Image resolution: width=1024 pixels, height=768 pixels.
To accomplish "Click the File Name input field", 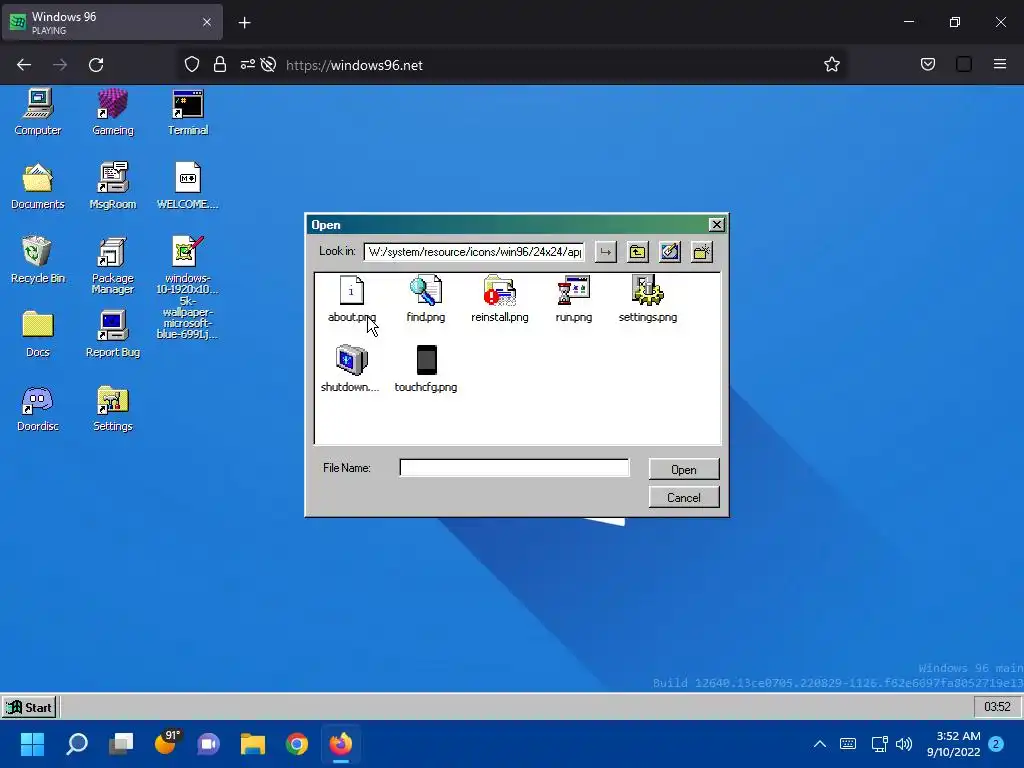I will coord(515,468).
